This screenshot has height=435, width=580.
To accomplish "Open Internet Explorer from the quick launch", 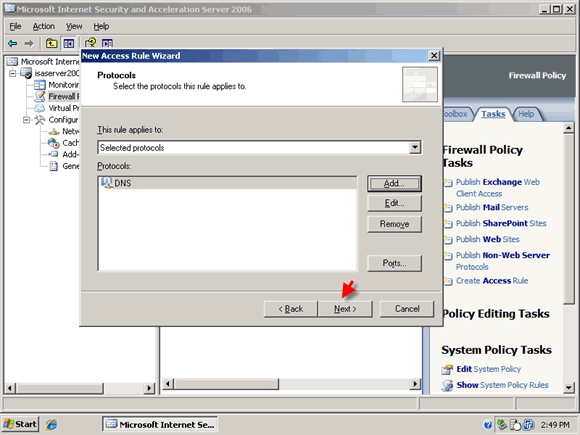I will (x=51, y=424).
